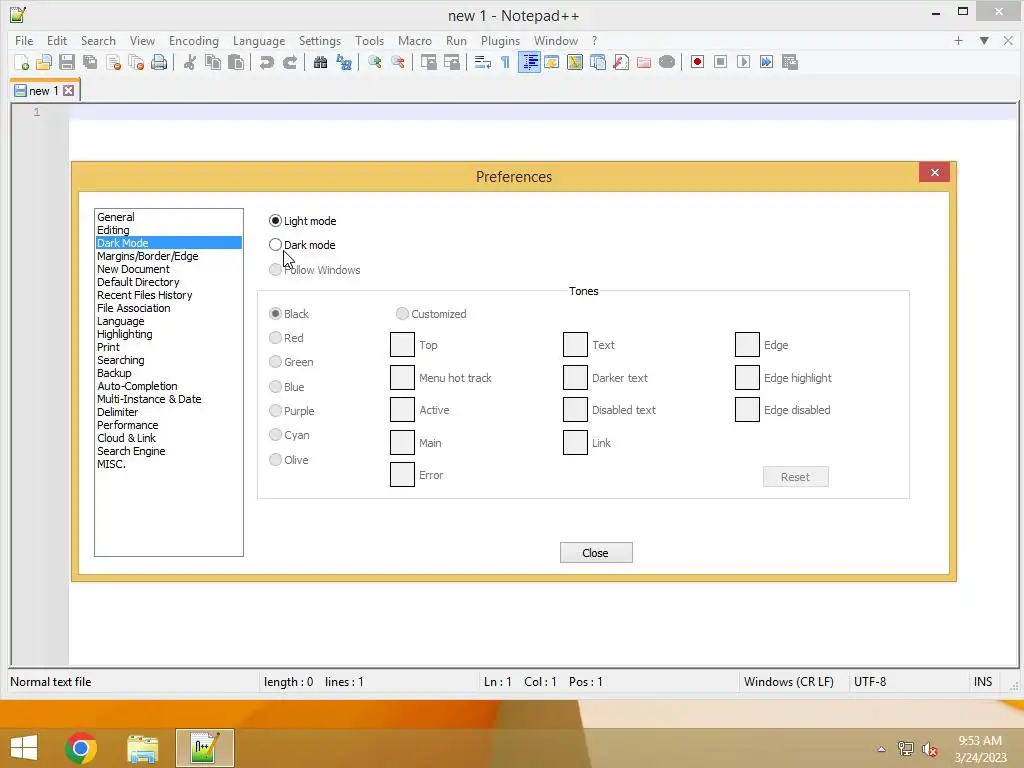Image resolution: width=1024 pixels, height=768 pixels.
Task: Select the Light mode radio button
Action: (x=276, y=221)
